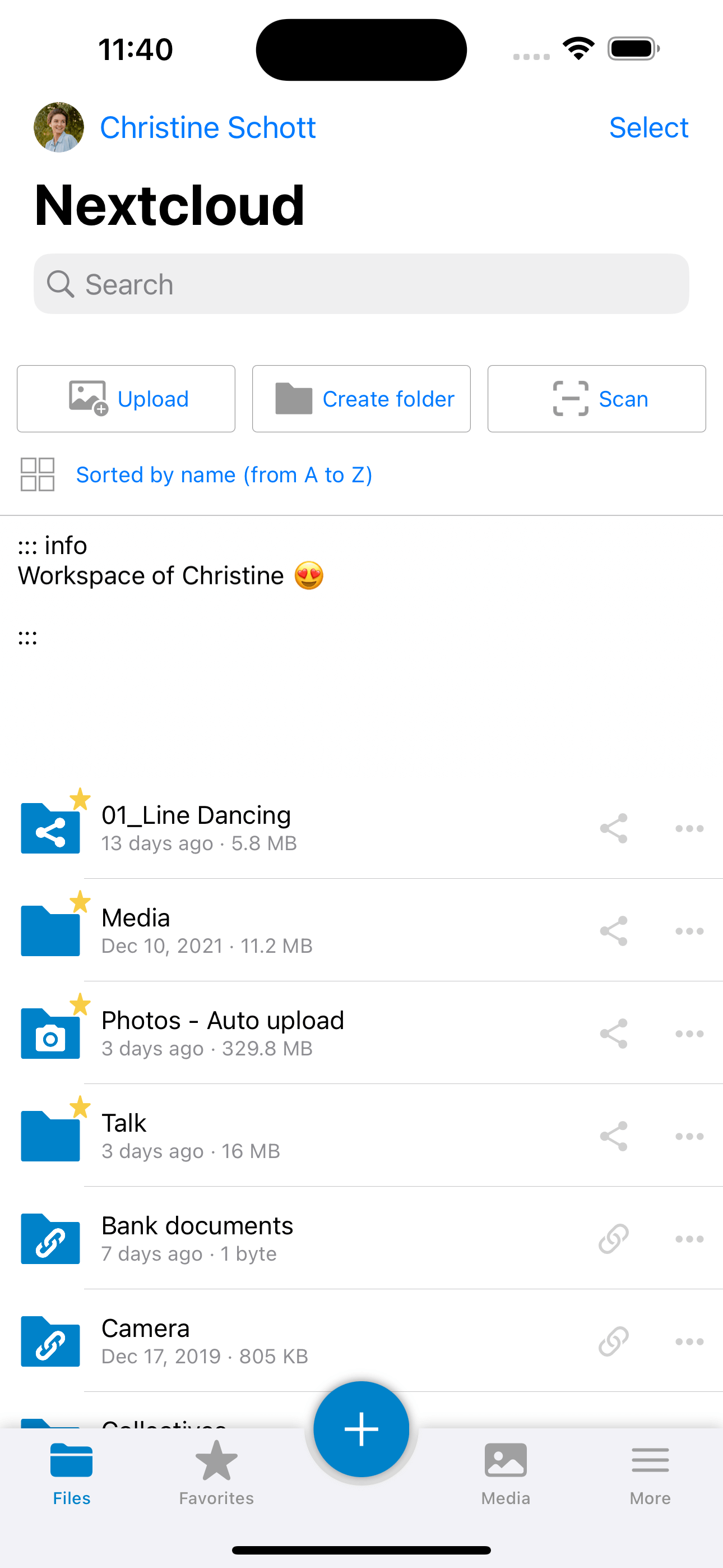This screenshot has height=1568, width=723.
Task: Toggle the favorite star on Media folder
Action: tap(80, 902)
